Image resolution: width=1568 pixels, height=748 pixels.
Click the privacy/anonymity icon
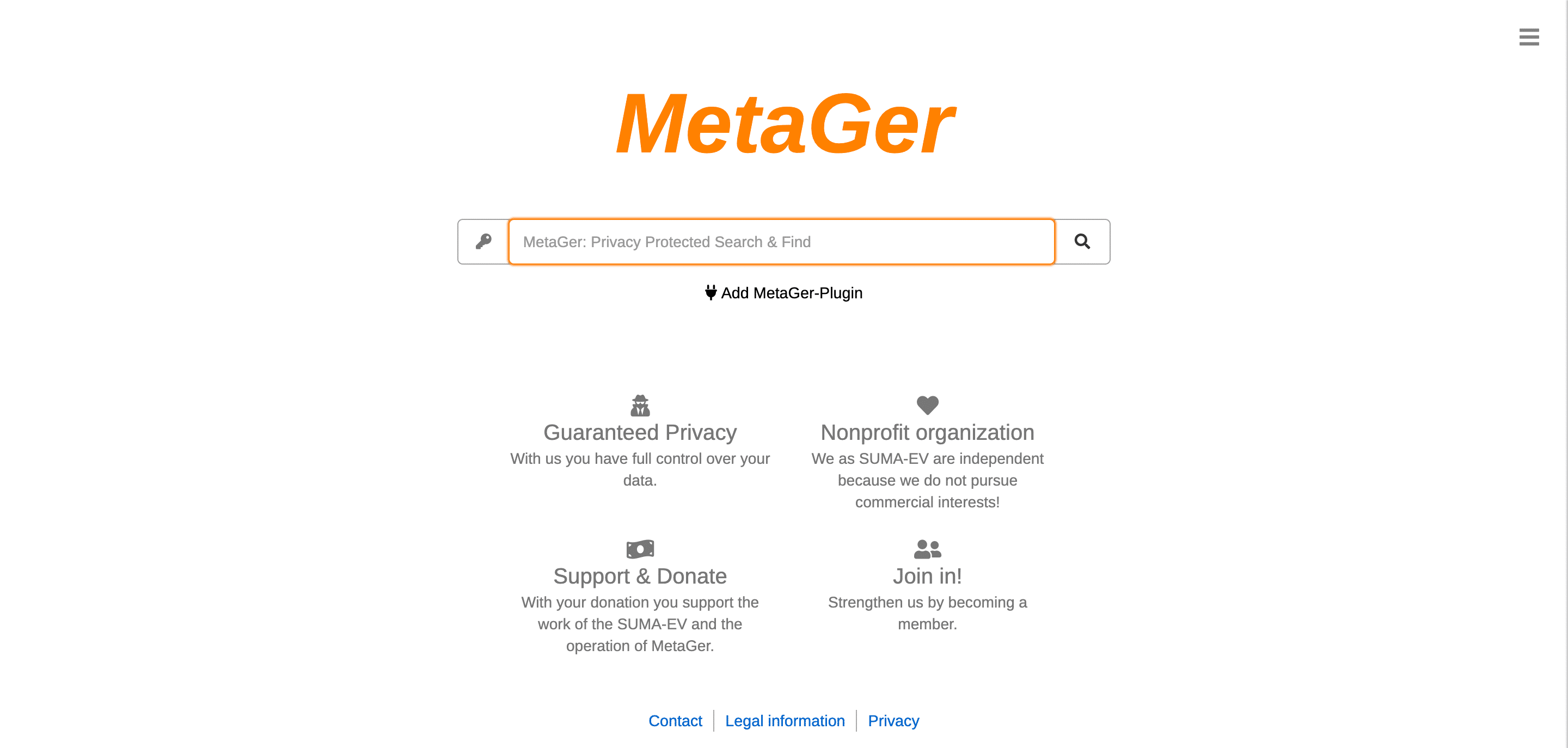(x=640, y=405)
